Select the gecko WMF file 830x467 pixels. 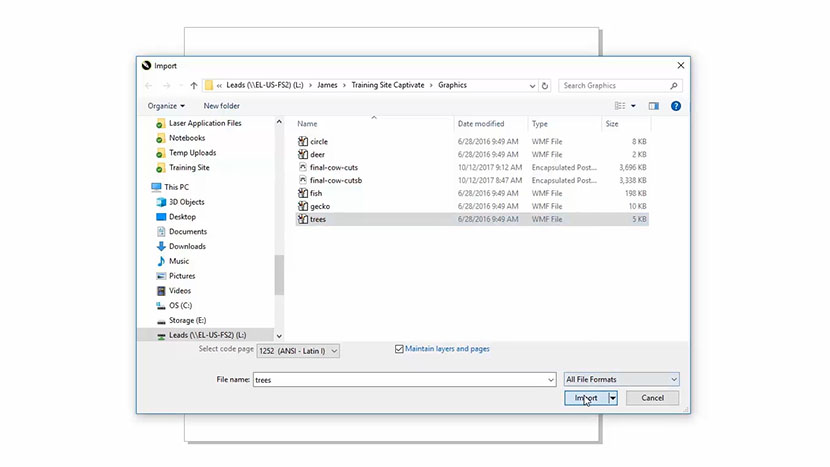point(320,206)
